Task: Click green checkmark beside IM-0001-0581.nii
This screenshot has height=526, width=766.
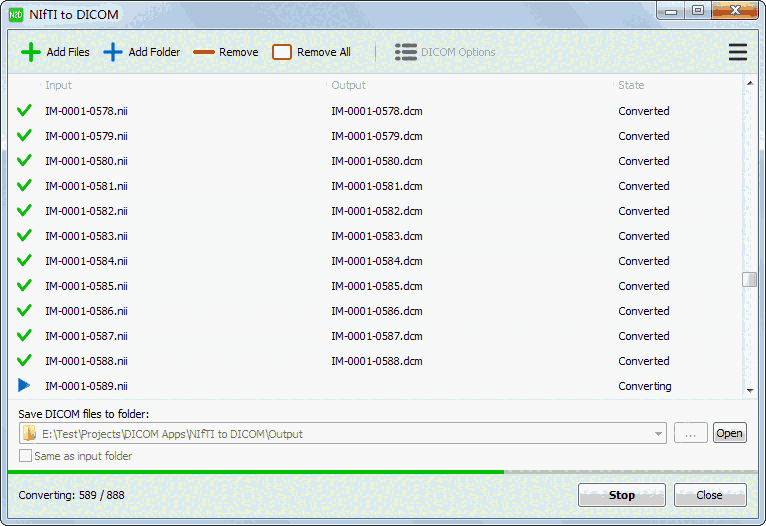Action: [x=24, y=185]
